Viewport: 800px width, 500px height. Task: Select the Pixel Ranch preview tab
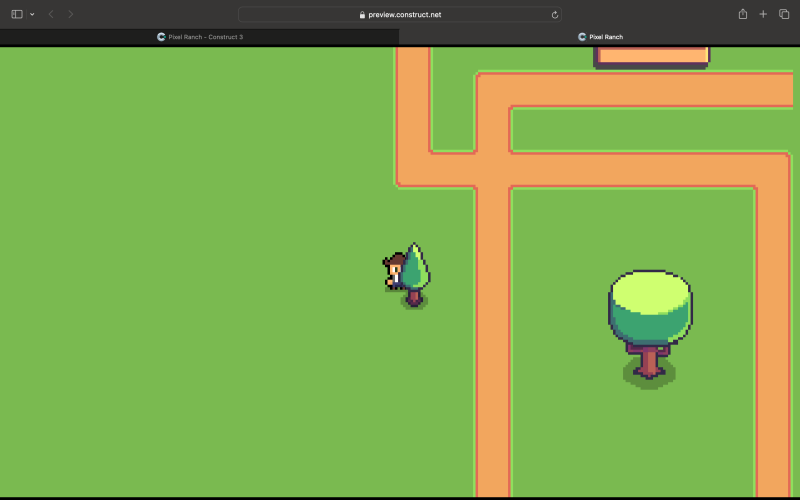599,37
